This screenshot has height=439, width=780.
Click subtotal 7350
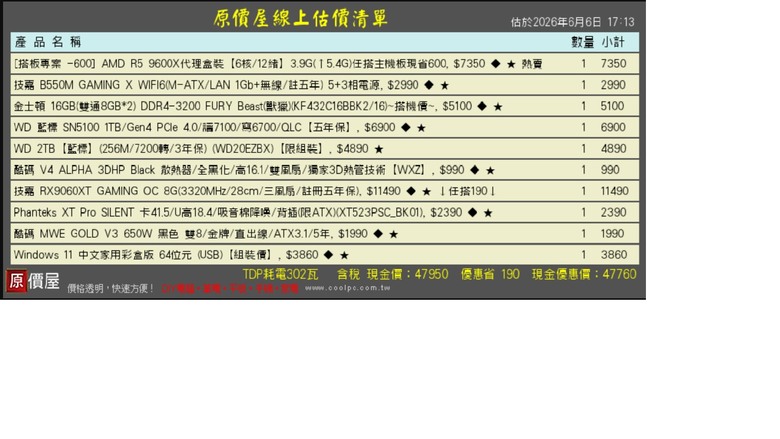click(x=613, y=64)
